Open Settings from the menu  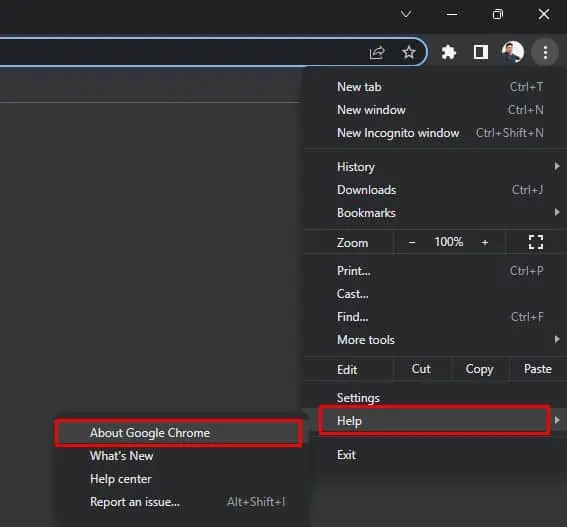click(435, 398)
